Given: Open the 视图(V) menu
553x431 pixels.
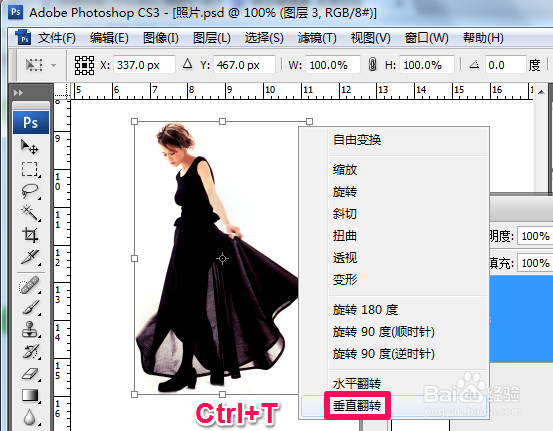Looking at the screenshot, I should click(371, 38).
